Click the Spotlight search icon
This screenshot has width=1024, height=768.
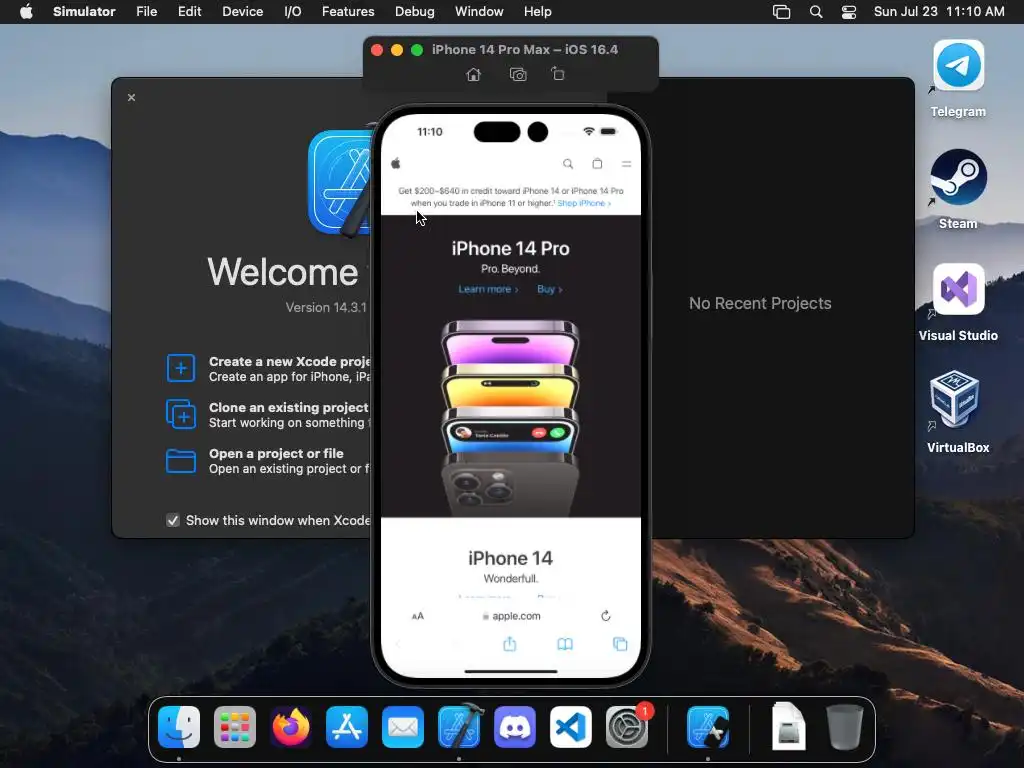816,12
